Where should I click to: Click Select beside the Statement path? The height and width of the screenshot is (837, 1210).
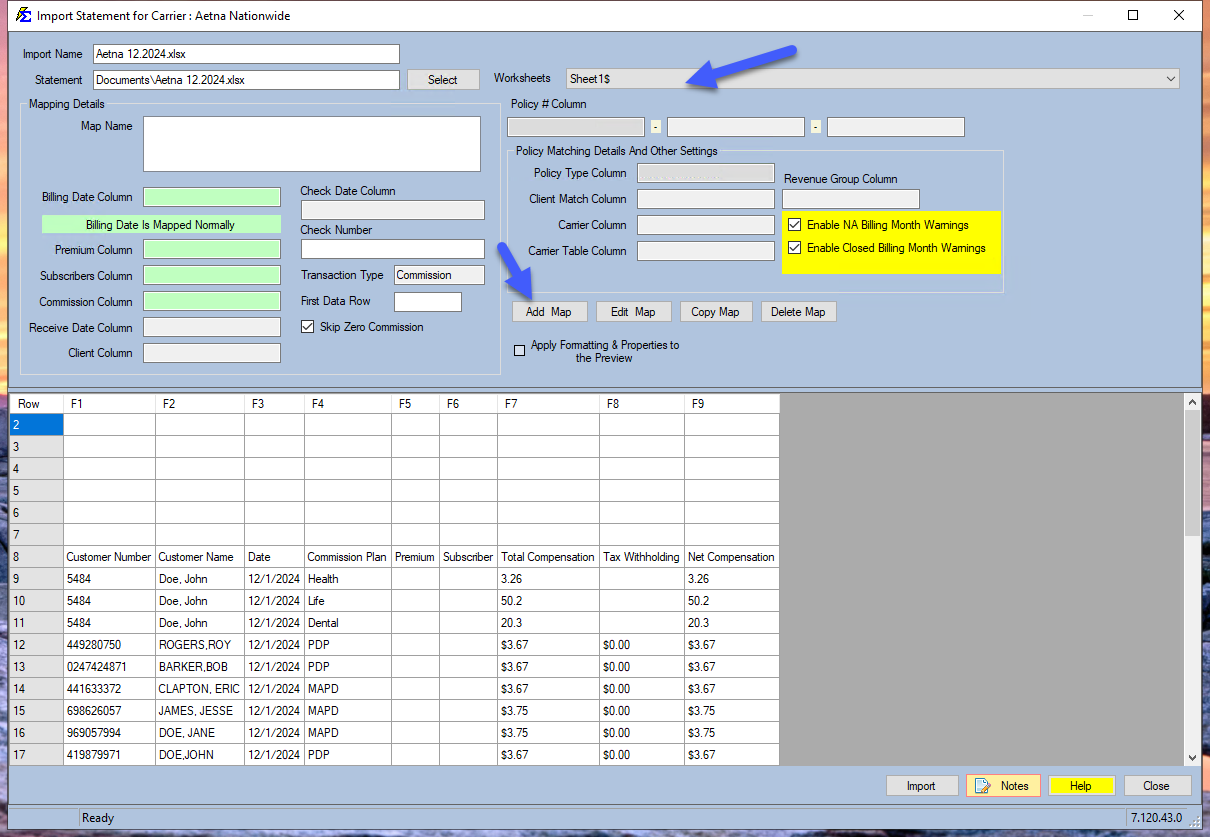[x=442, y=79]
